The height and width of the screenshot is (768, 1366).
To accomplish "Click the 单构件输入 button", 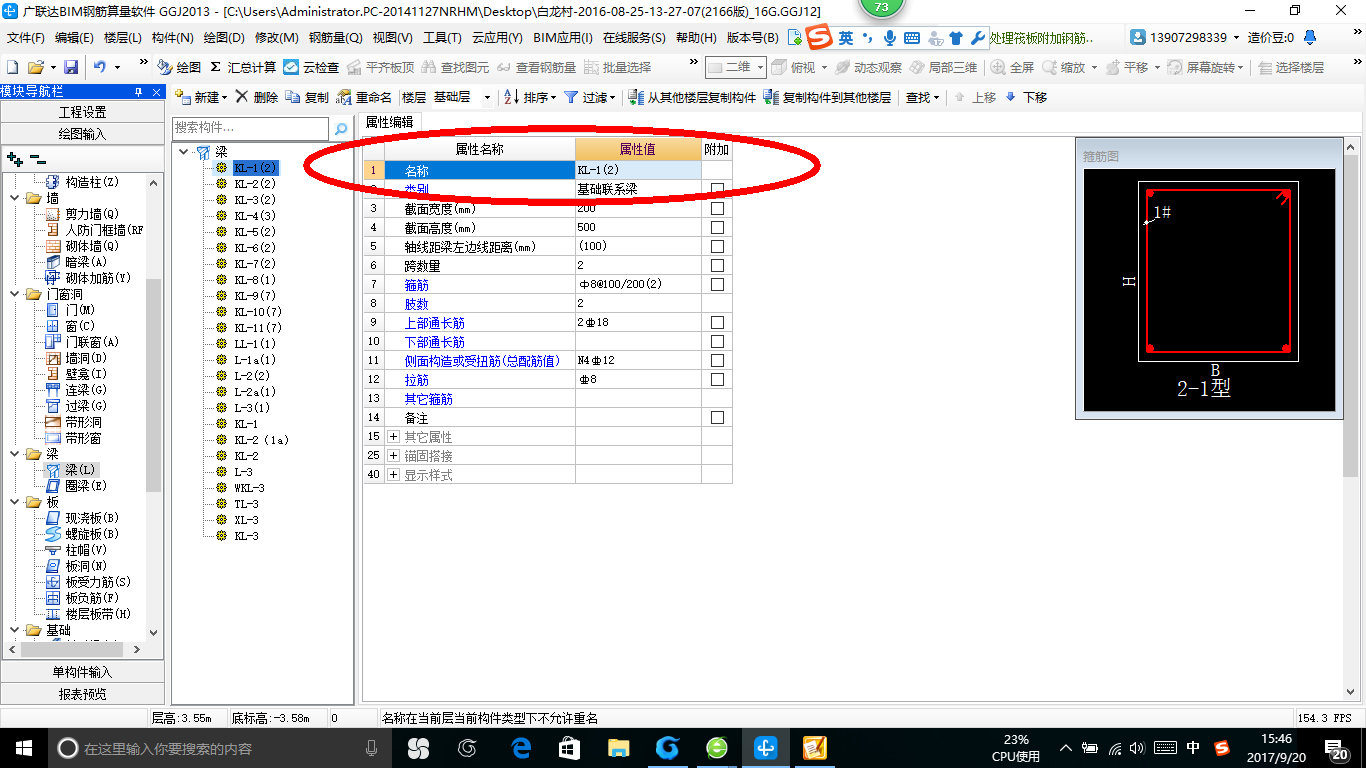I will coord(82,672).
